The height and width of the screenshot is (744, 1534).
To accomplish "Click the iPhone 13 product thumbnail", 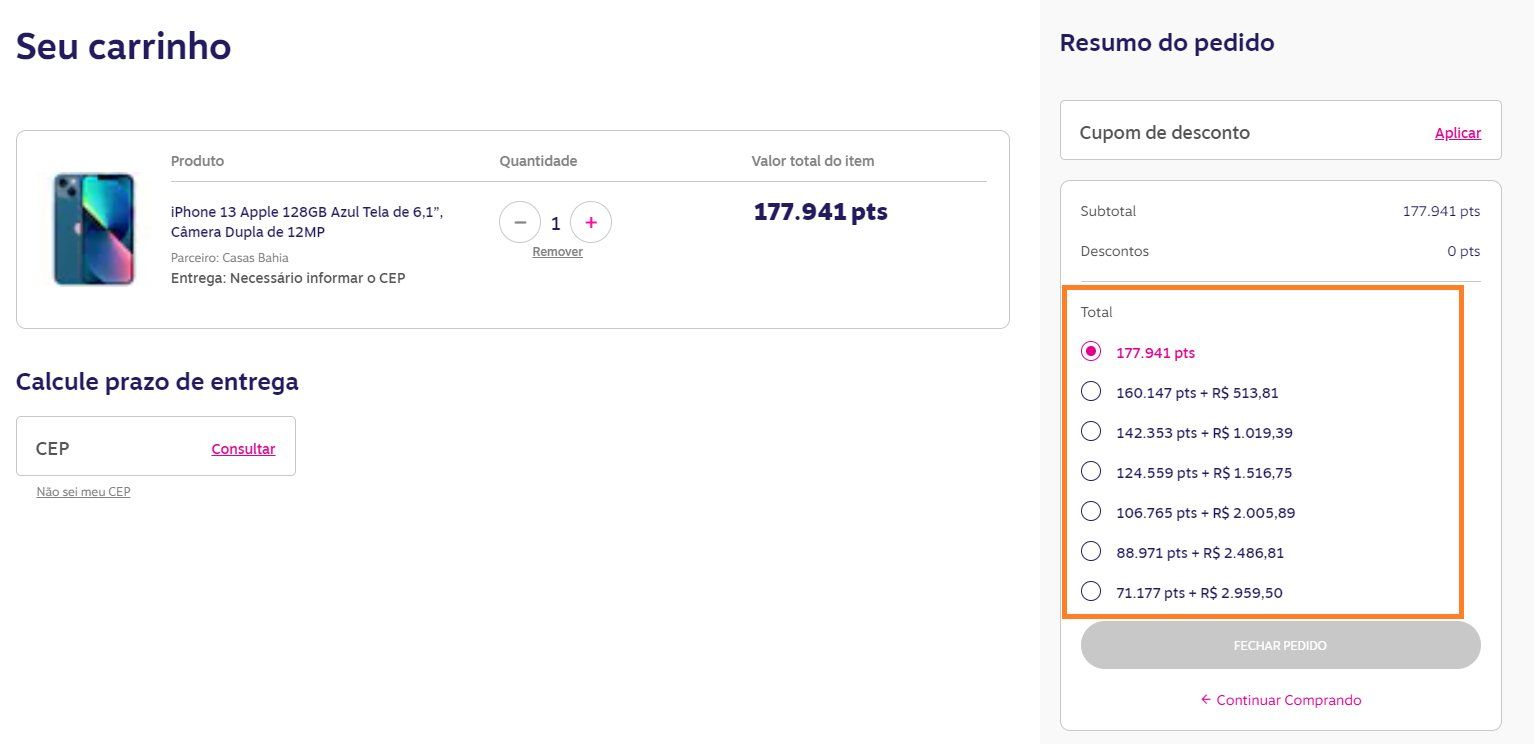I will pyautogui.click(x=94, y=229).
